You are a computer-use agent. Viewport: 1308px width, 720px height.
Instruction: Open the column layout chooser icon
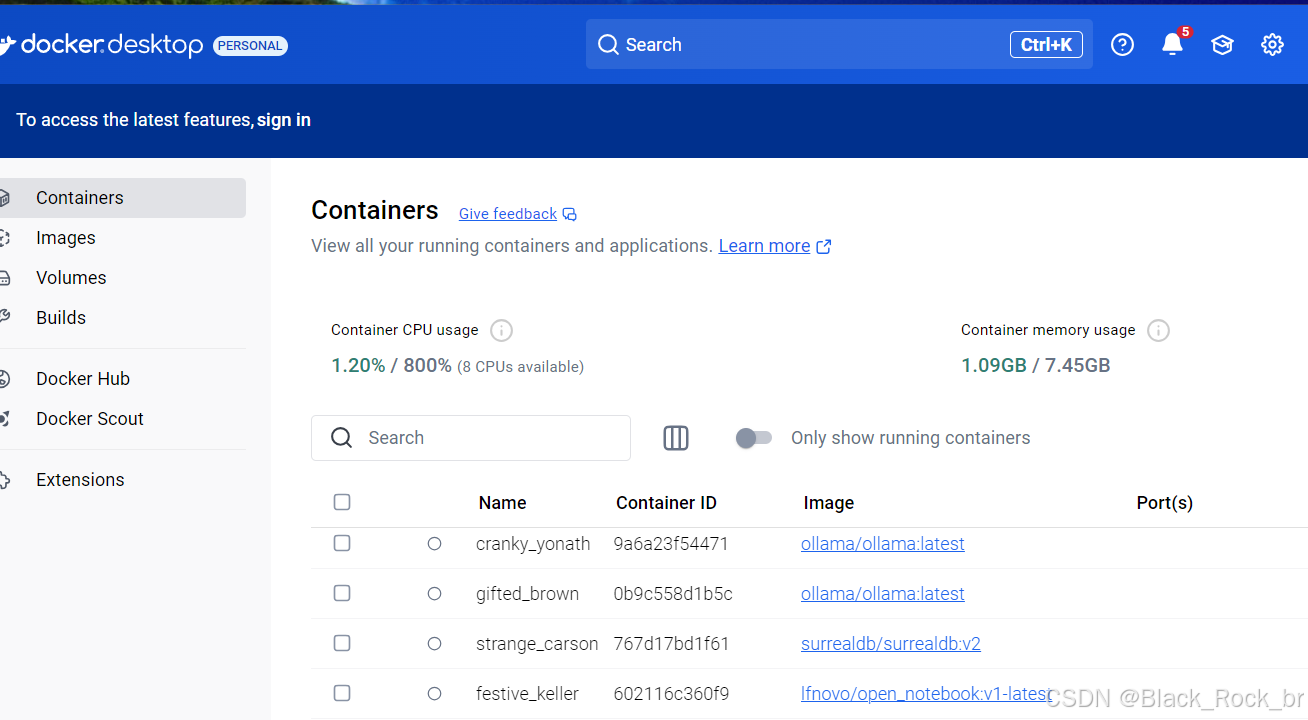coord(676,438)
